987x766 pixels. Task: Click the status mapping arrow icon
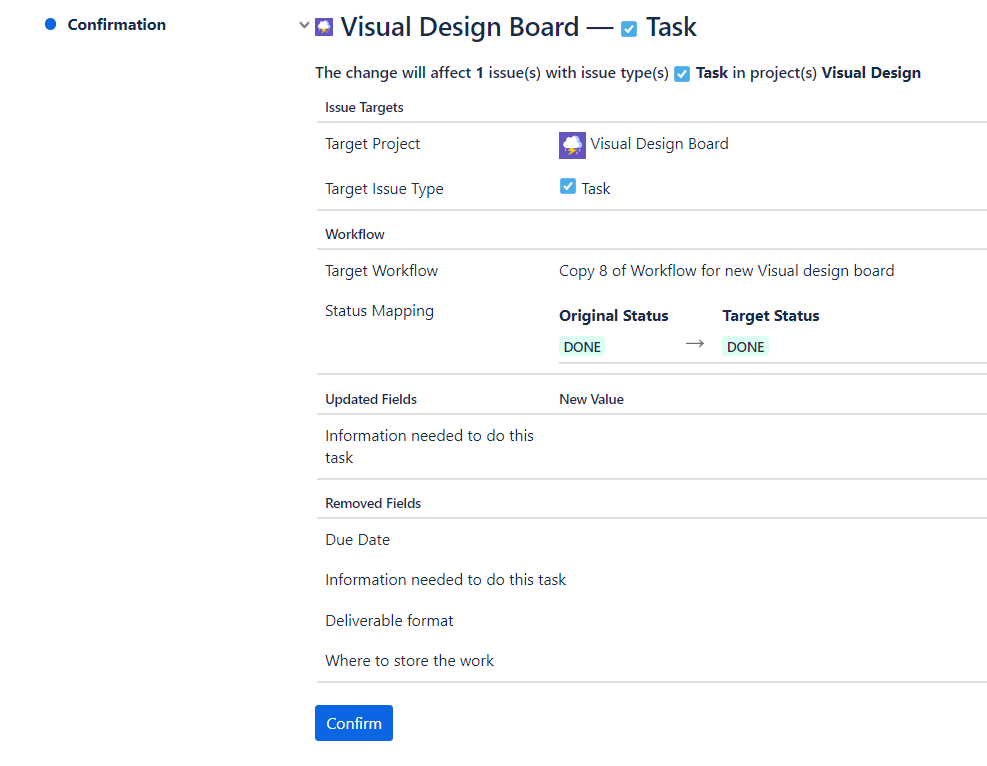coord(695,344)
